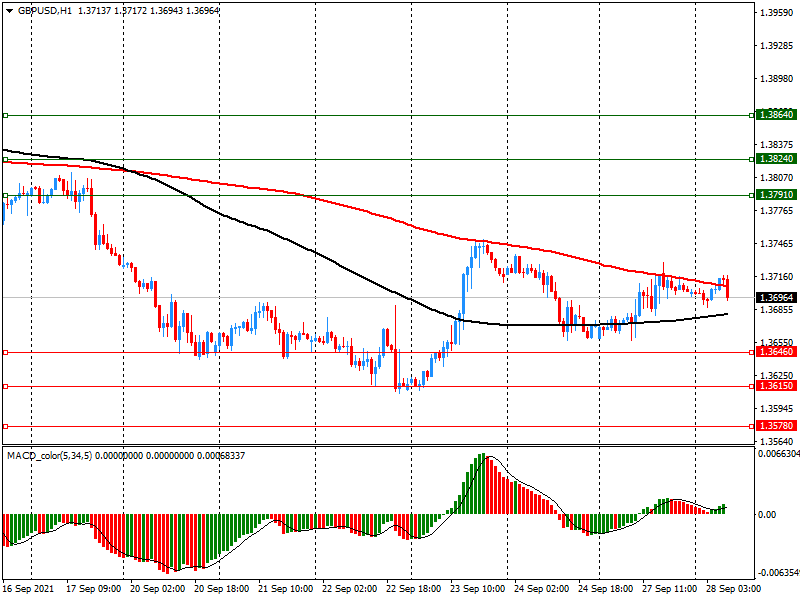The height and width of the screenshot is (600, 800).
Task: Click the 1.39285 price scale value
Action: (777, 46)
